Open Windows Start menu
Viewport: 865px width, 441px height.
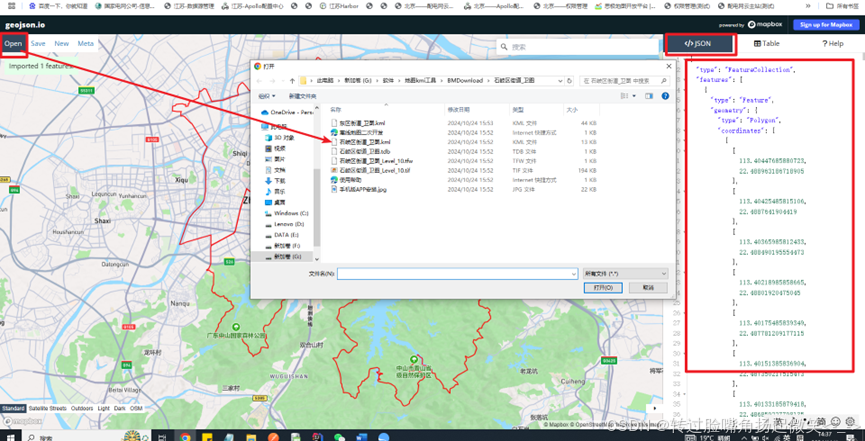click(x=12, y=438)
